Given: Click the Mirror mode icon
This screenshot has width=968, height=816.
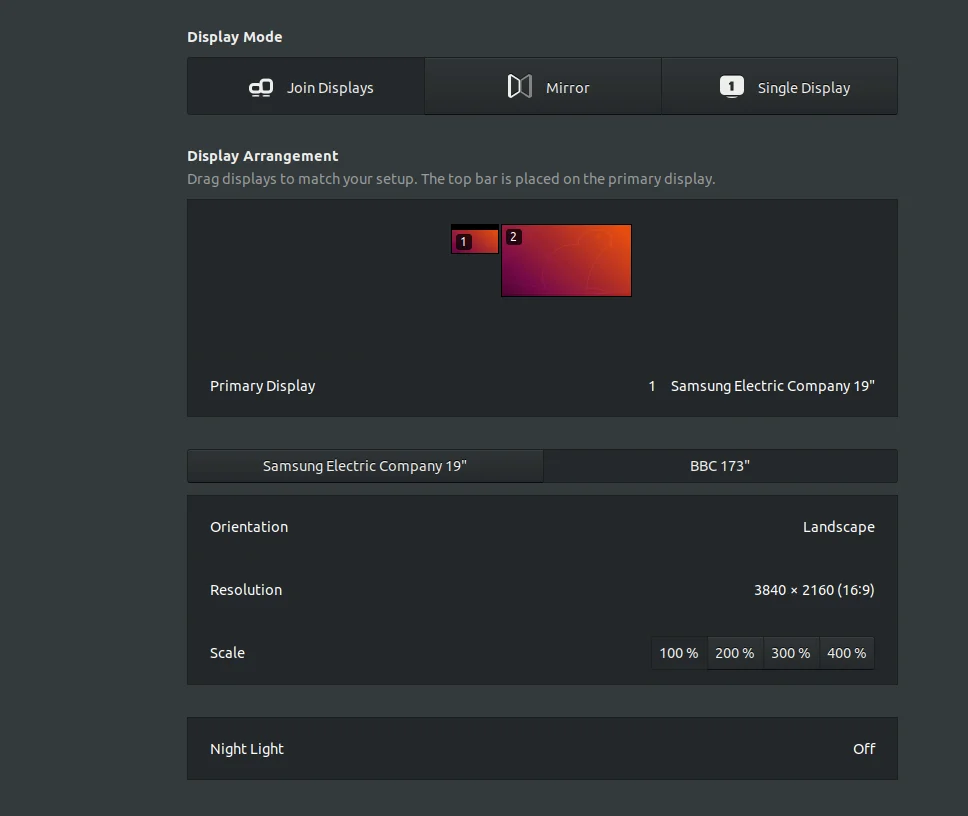Looking at the screenshot, I should (519, 87).
